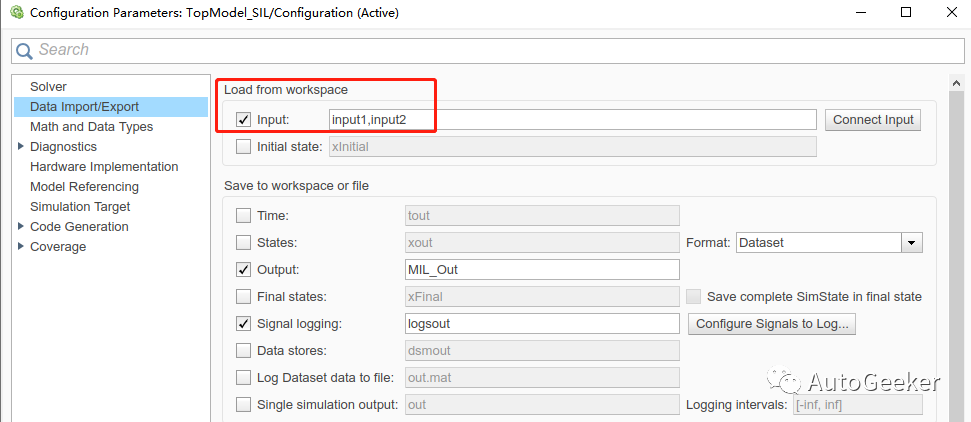Expand the Code Generation tree node
Screen dimensions: 971x422
21,226
